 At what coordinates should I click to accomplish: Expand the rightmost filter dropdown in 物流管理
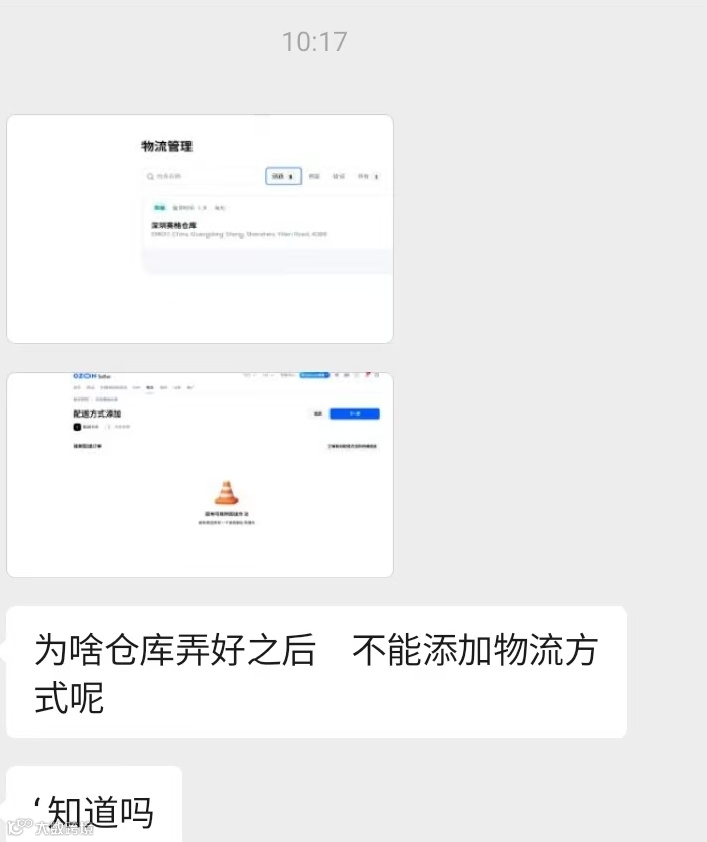point(368,176)
